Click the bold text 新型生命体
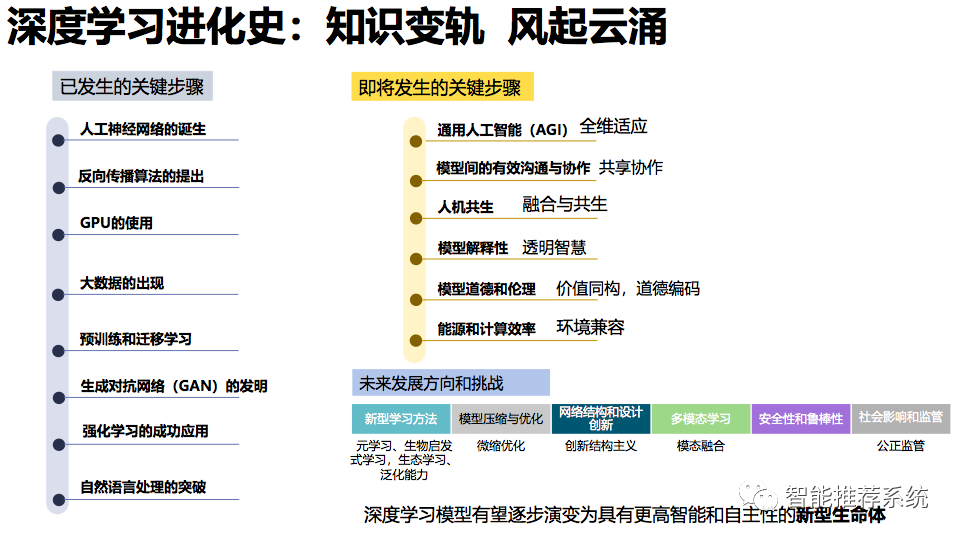 tap(841, 515)
